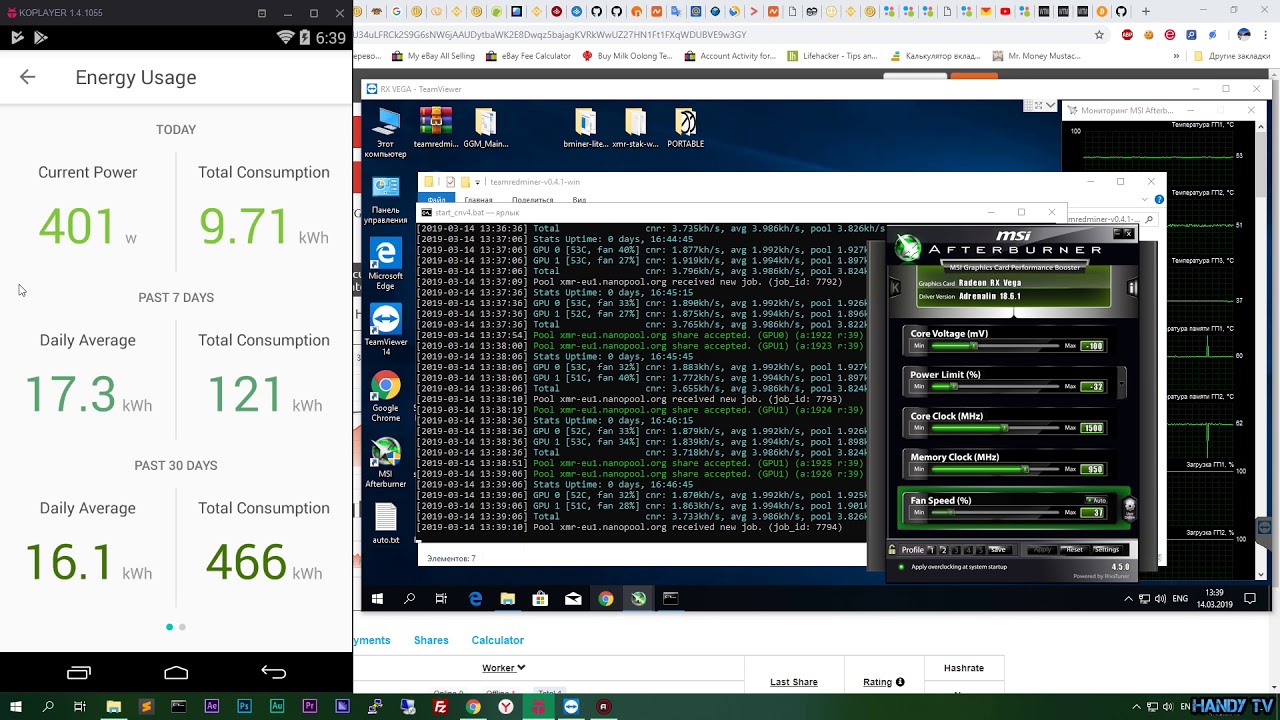Open the 'Файл' tab in Explorer
Viewport: 1280px width, 720px height.
tap(436, 200)
